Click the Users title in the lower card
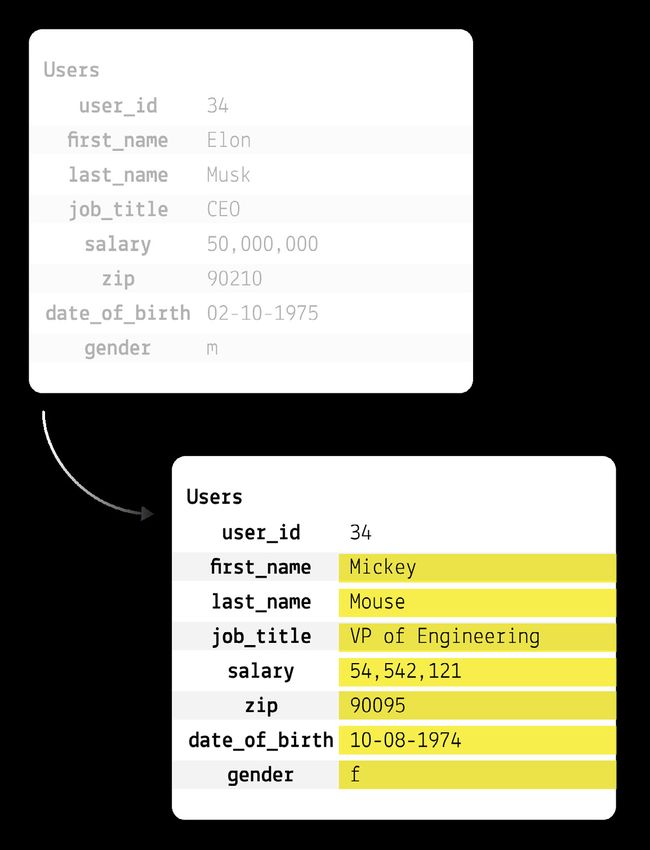This screenshot has height=850, width=650. coord(214,497)
